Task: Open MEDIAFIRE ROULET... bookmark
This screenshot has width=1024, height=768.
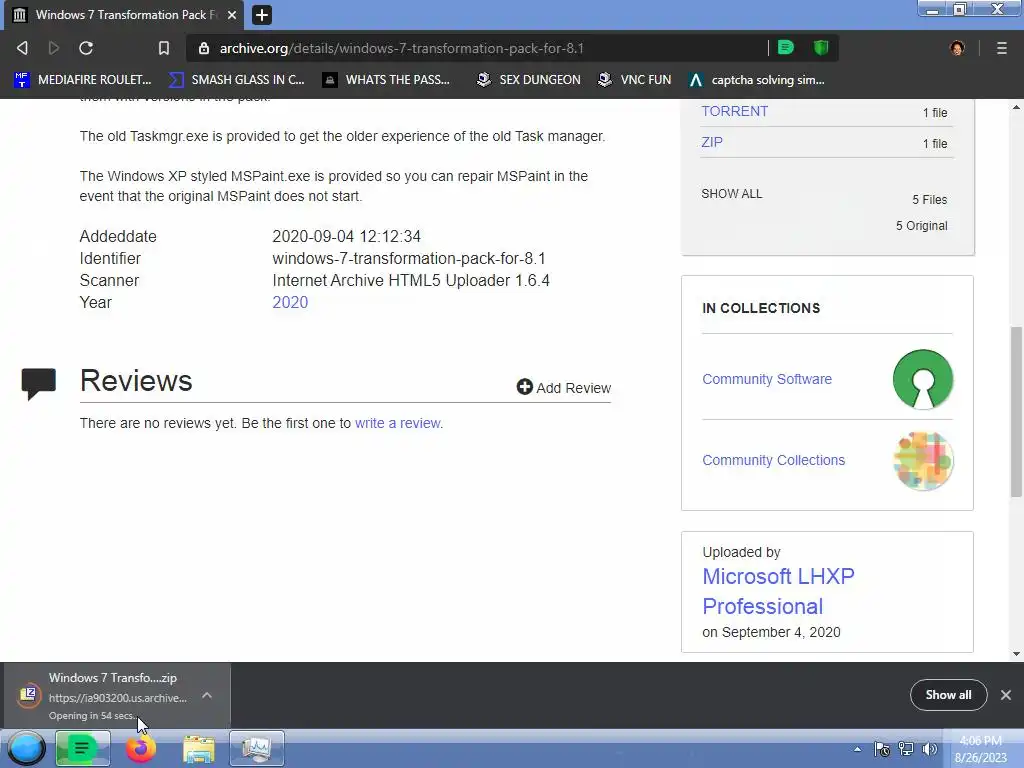Action: pyautogui.click(x=82, y=80)
